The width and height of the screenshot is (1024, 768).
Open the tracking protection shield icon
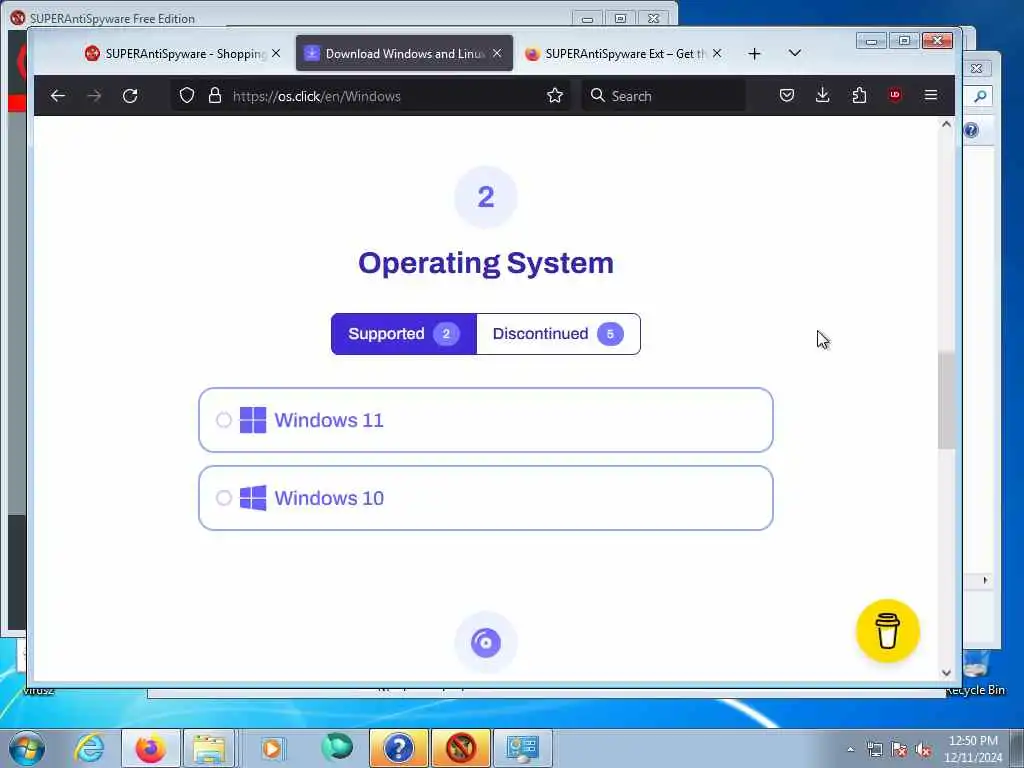click(187, 96)
